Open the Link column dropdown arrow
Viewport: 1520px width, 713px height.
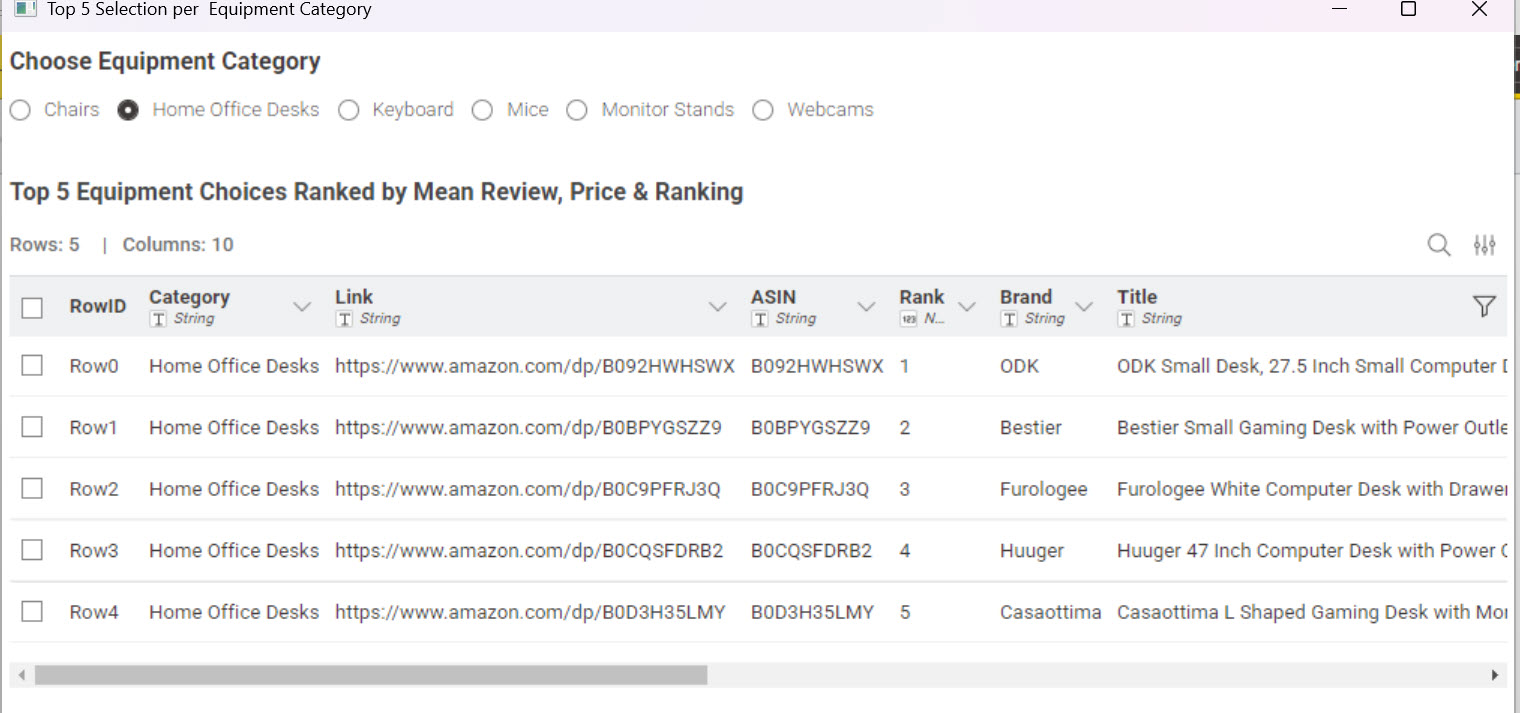coord(717,307)
